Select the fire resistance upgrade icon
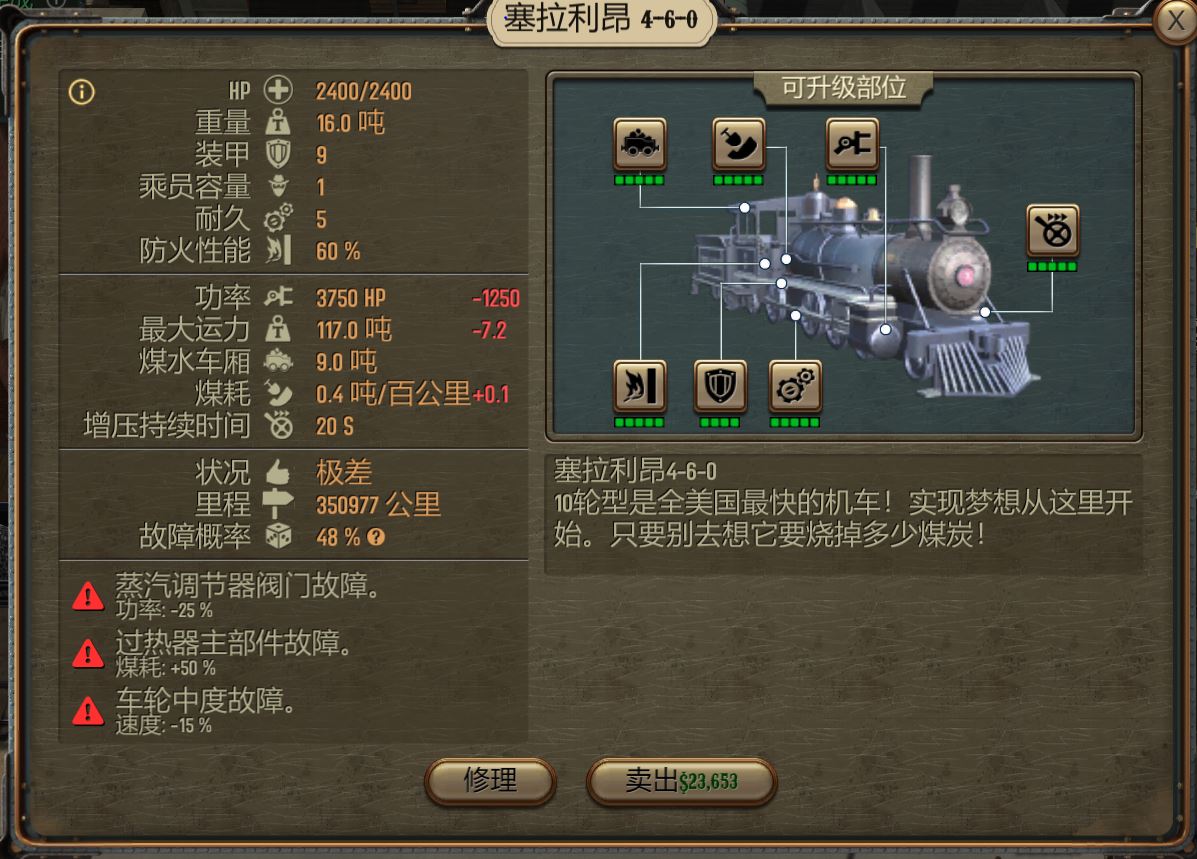The image size is (1197, 859). click(x=640, y=386)
